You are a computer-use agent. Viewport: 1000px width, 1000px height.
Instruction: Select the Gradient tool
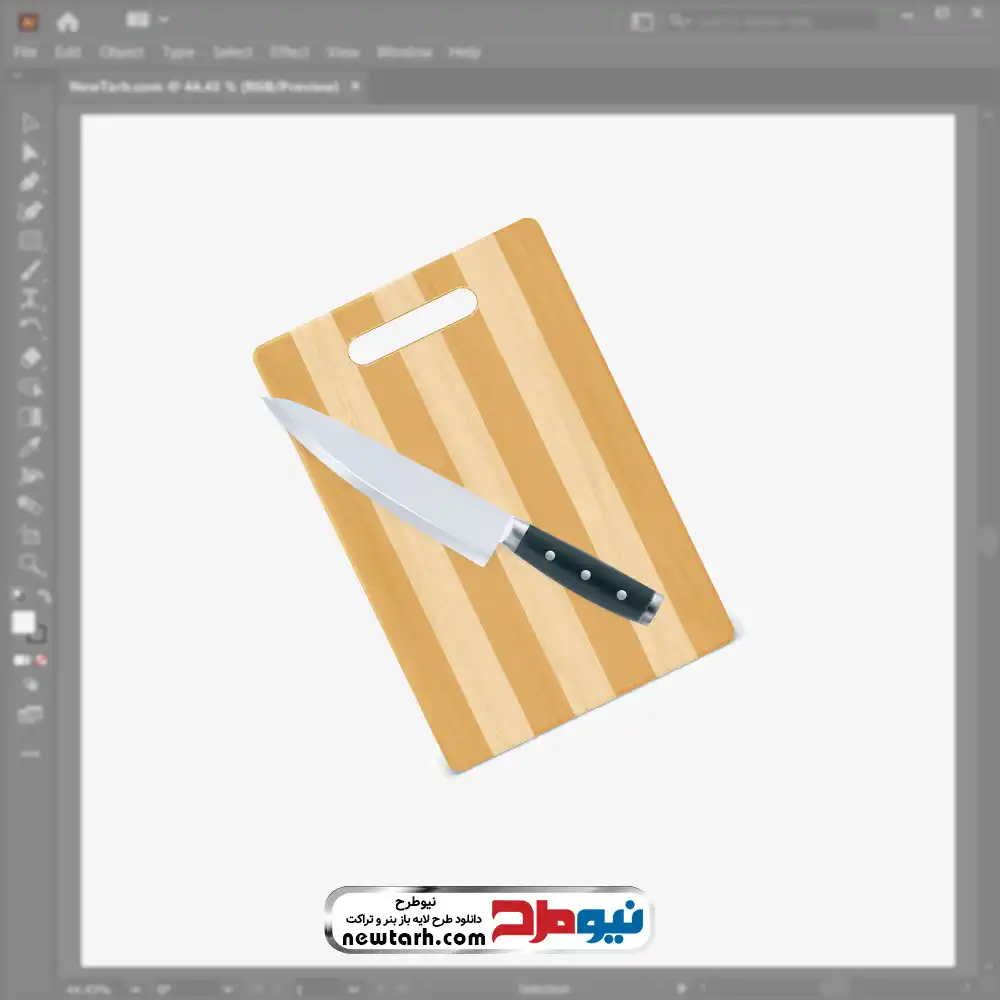pos(30,416)
